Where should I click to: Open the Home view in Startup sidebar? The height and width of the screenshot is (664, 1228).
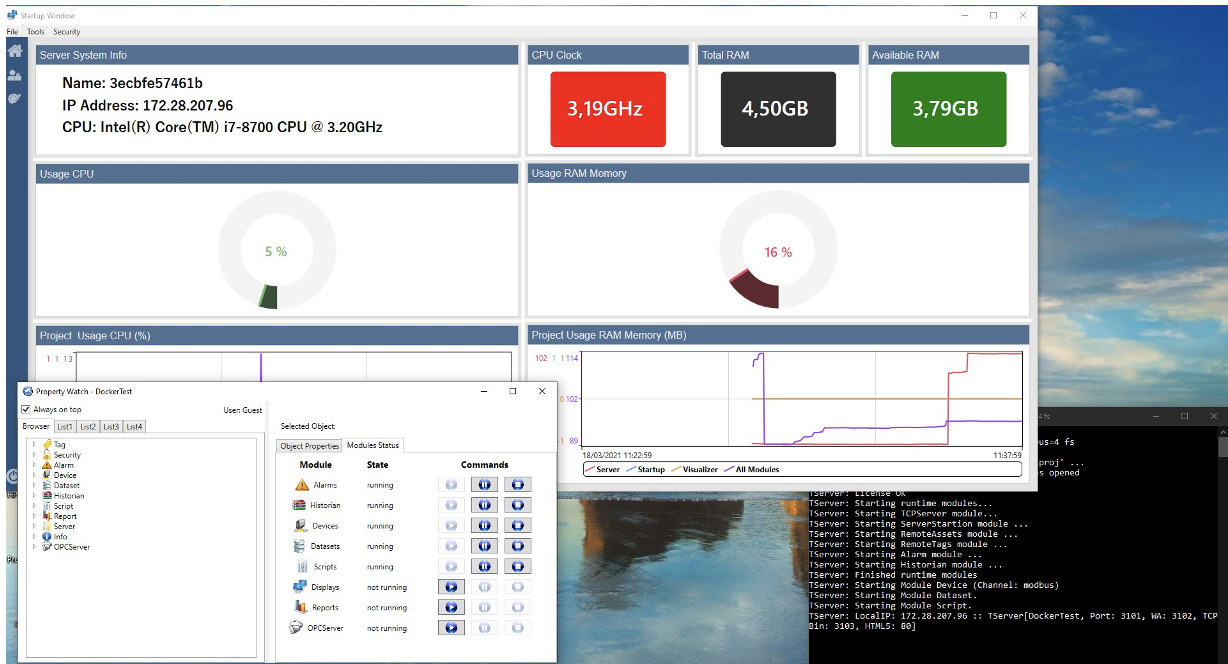pos(14,51)
